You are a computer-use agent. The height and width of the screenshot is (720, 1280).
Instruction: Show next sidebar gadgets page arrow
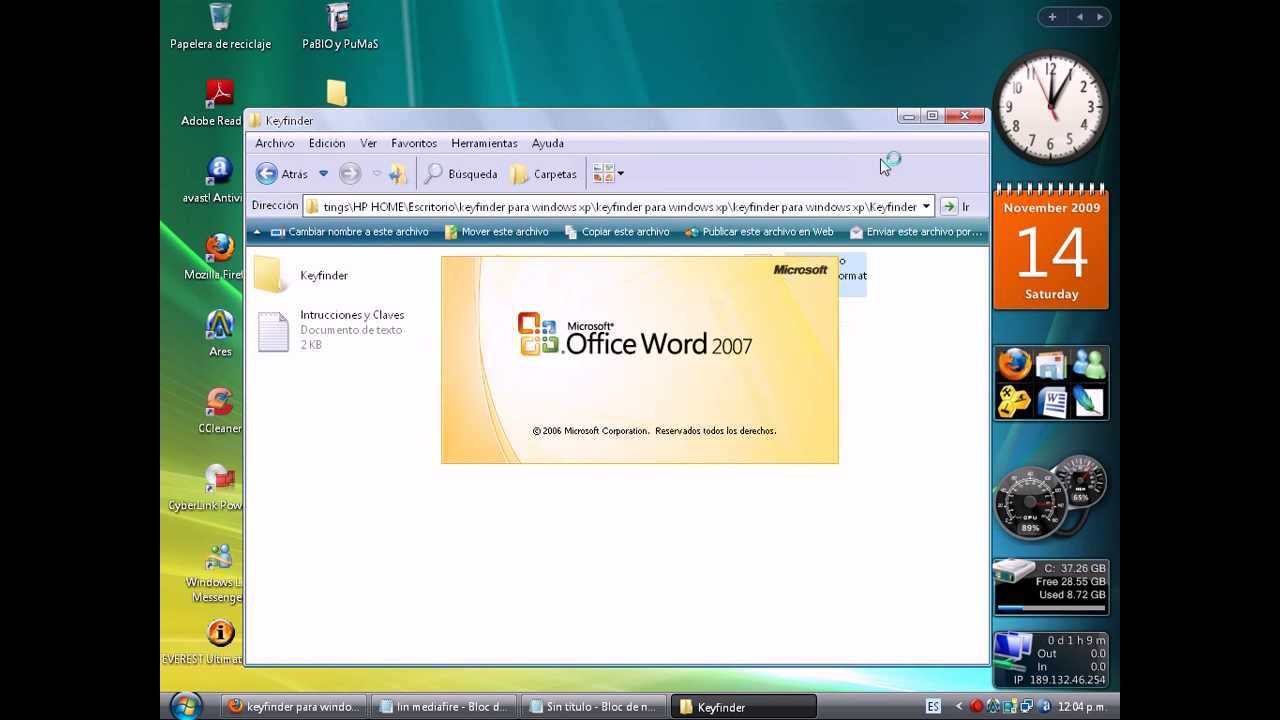click(x=1100, y=17)
